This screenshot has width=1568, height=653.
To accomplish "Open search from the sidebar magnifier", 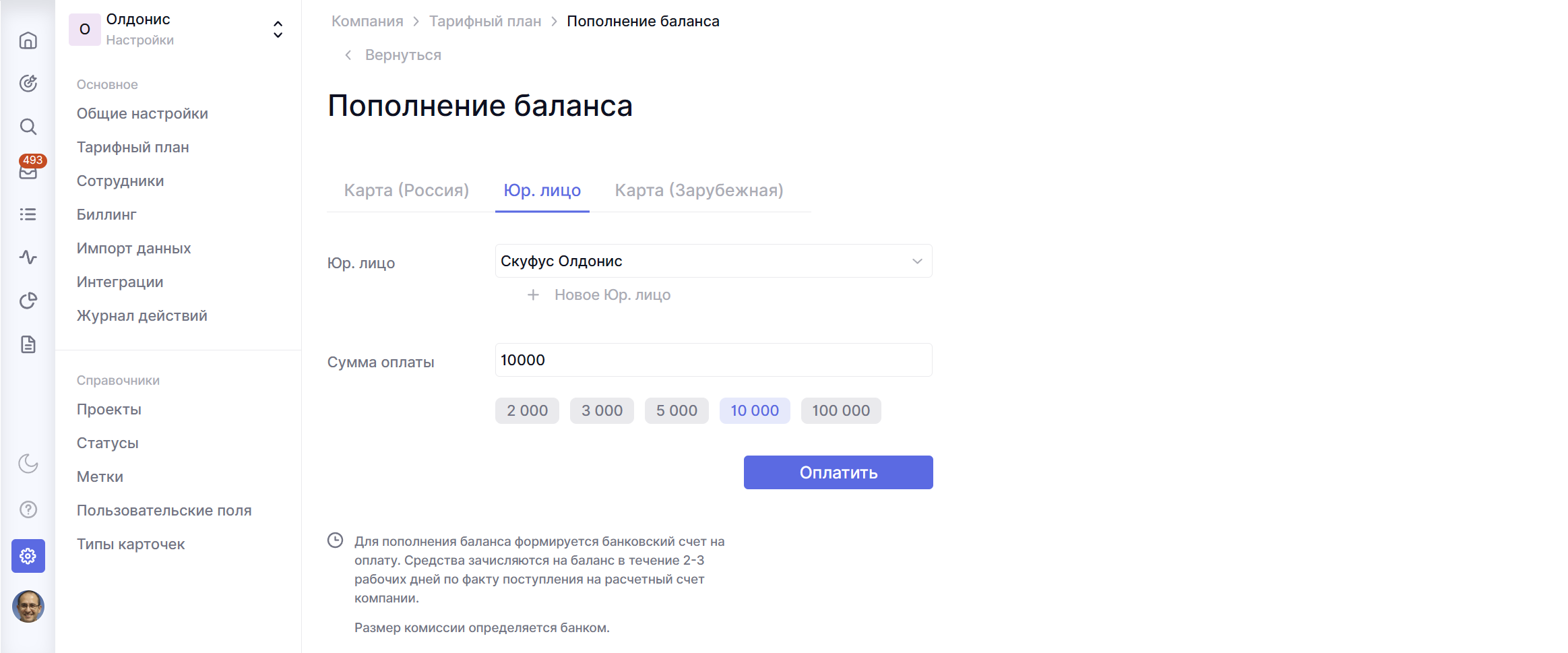I will 28,127.
